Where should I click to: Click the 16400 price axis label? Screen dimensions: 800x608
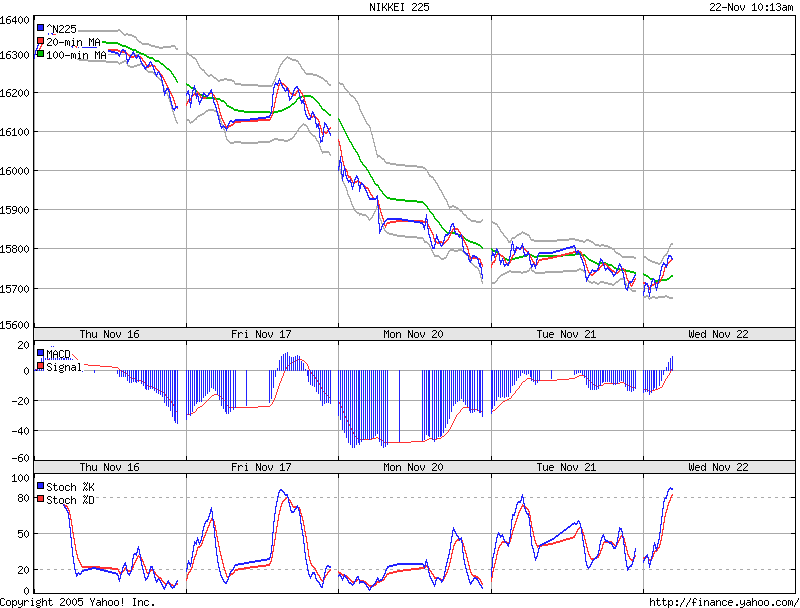14,20
